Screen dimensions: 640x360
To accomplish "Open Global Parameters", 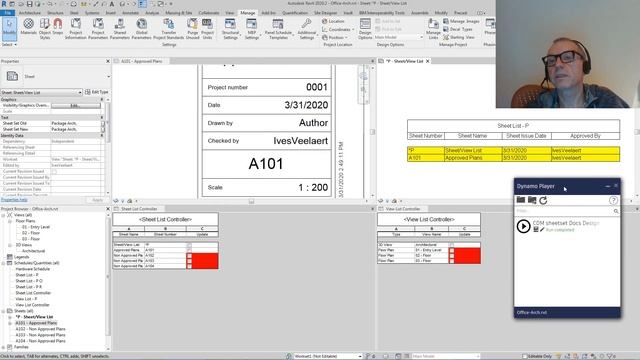I will click(x=141, y=28).
